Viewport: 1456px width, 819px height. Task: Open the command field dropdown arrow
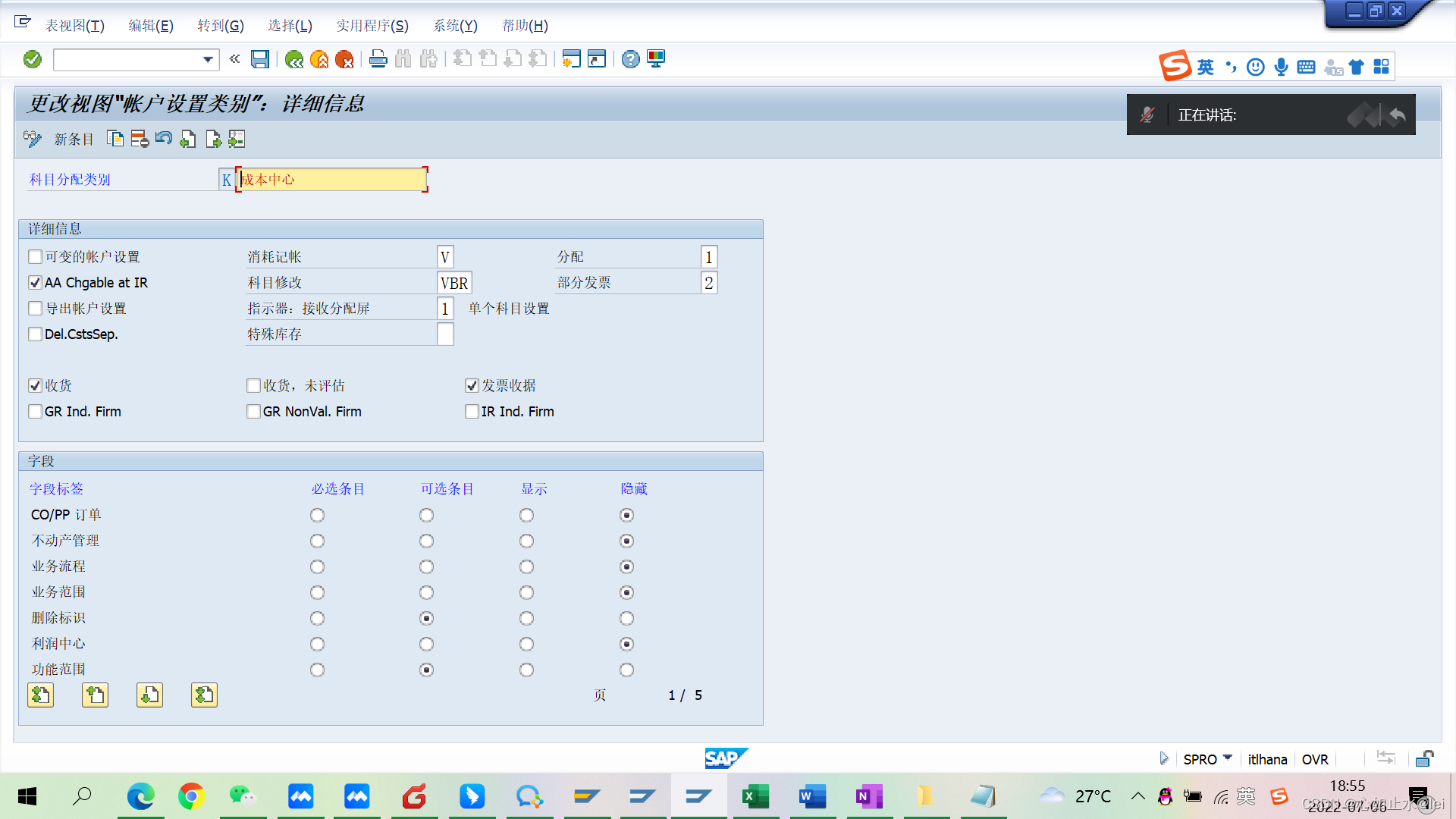[208, 59]
